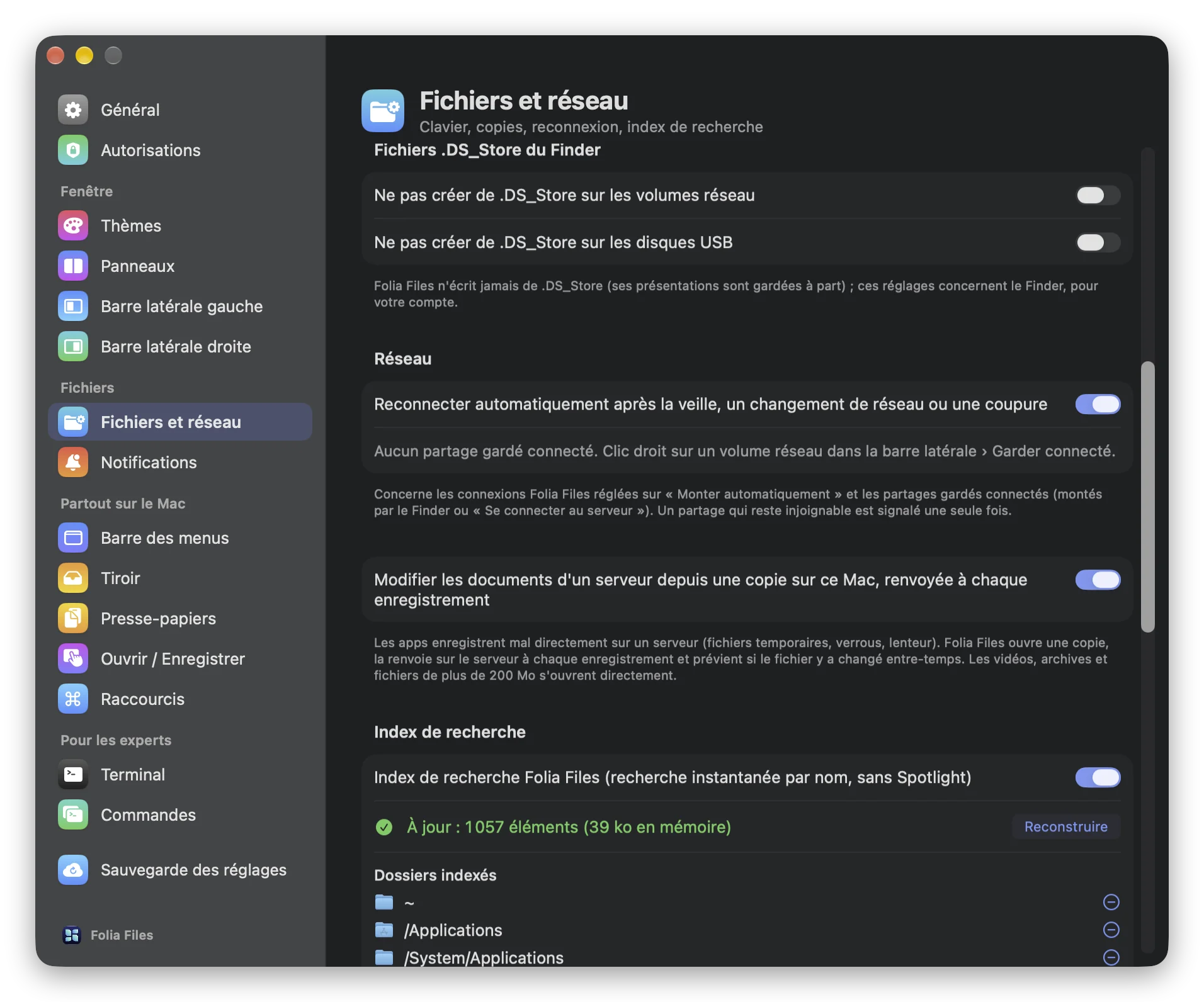The image size is (1204, 1002).
Task: Select the Raccourcis command-key icon
Action: click(x=73, y=699)
